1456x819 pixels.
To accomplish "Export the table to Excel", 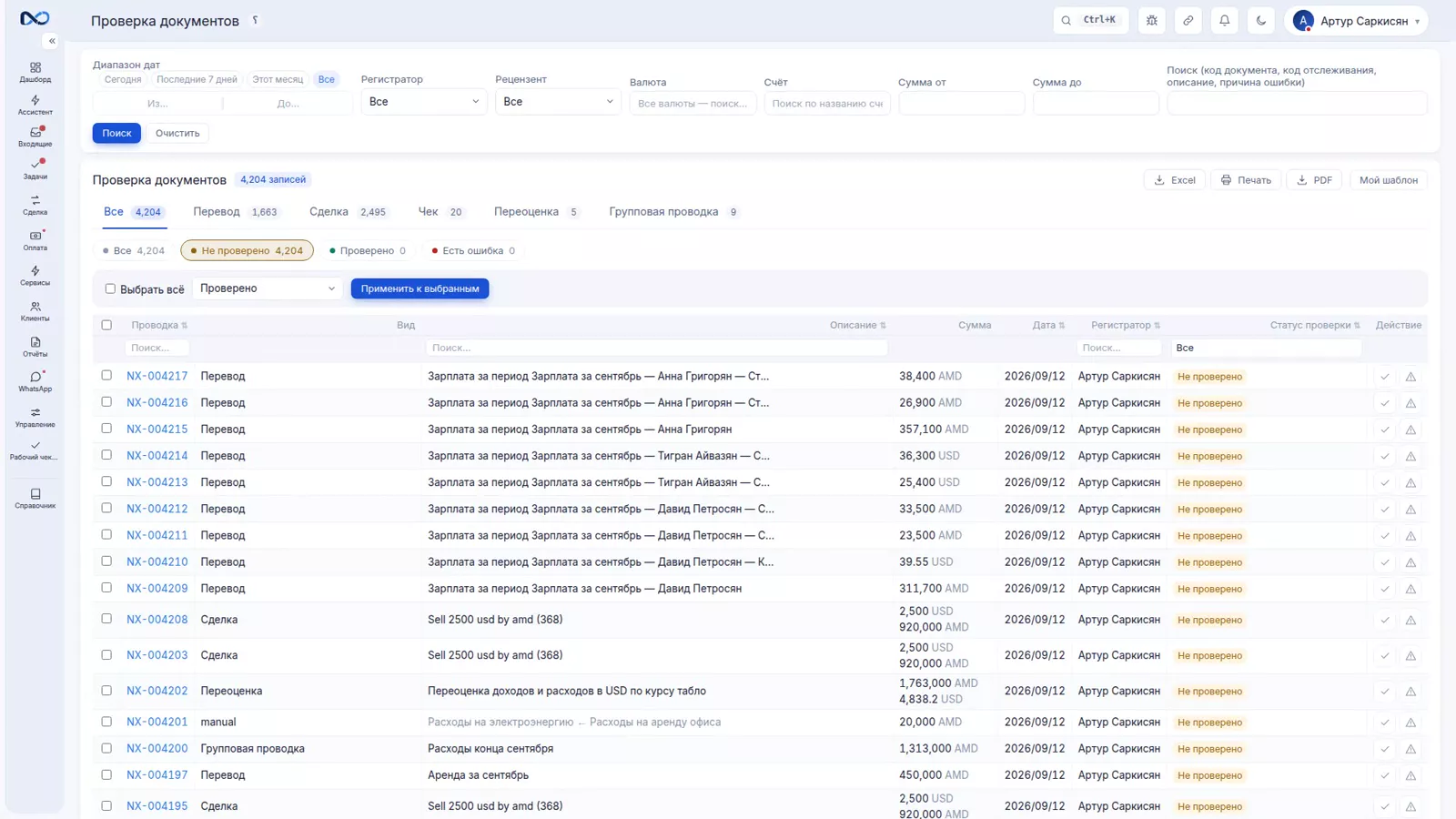I will coord(1175,180).
